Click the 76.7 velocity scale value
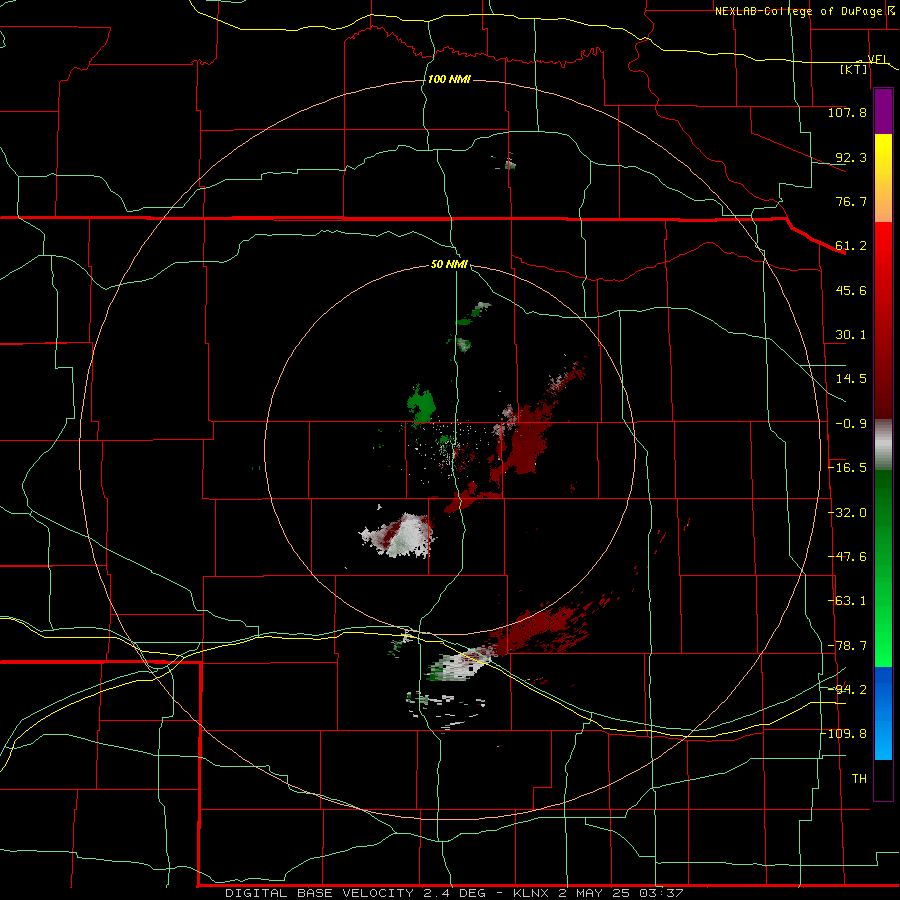The width and height of the screenshot is (900, 900). pos(851,201)
